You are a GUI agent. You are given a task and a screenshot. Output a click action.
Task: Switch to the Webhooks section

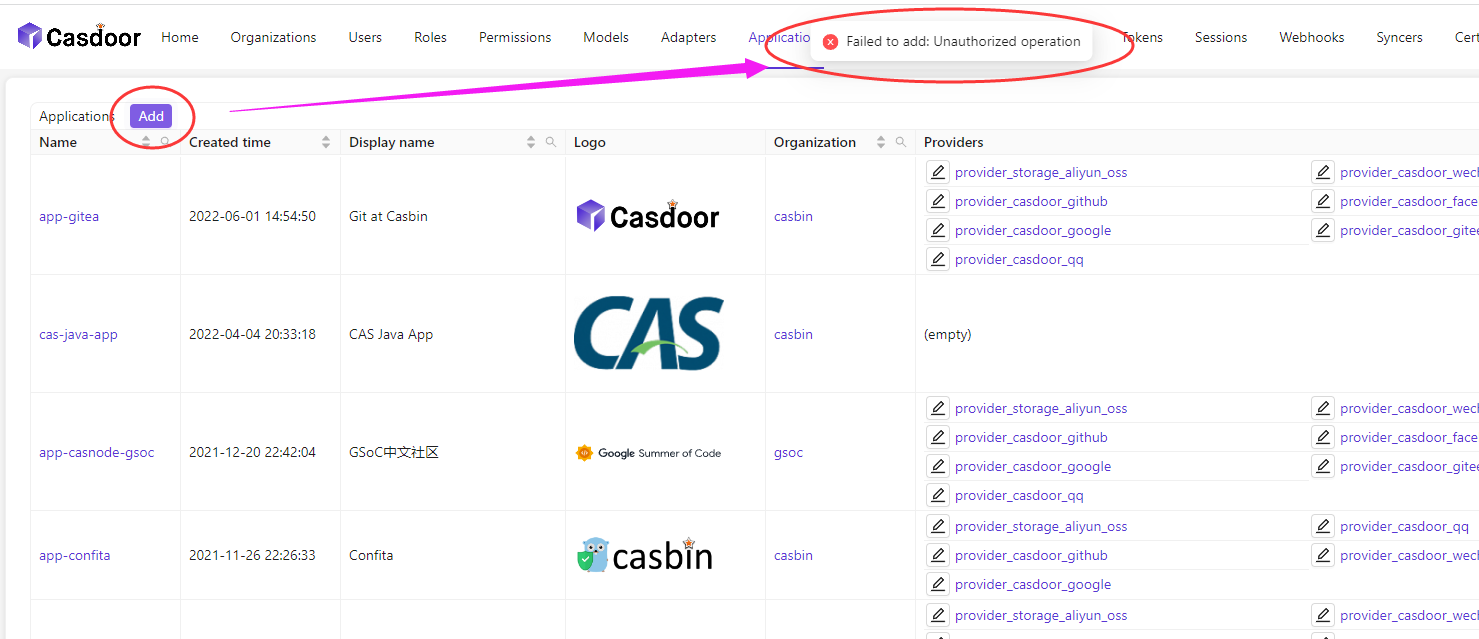click(1310, 37)
